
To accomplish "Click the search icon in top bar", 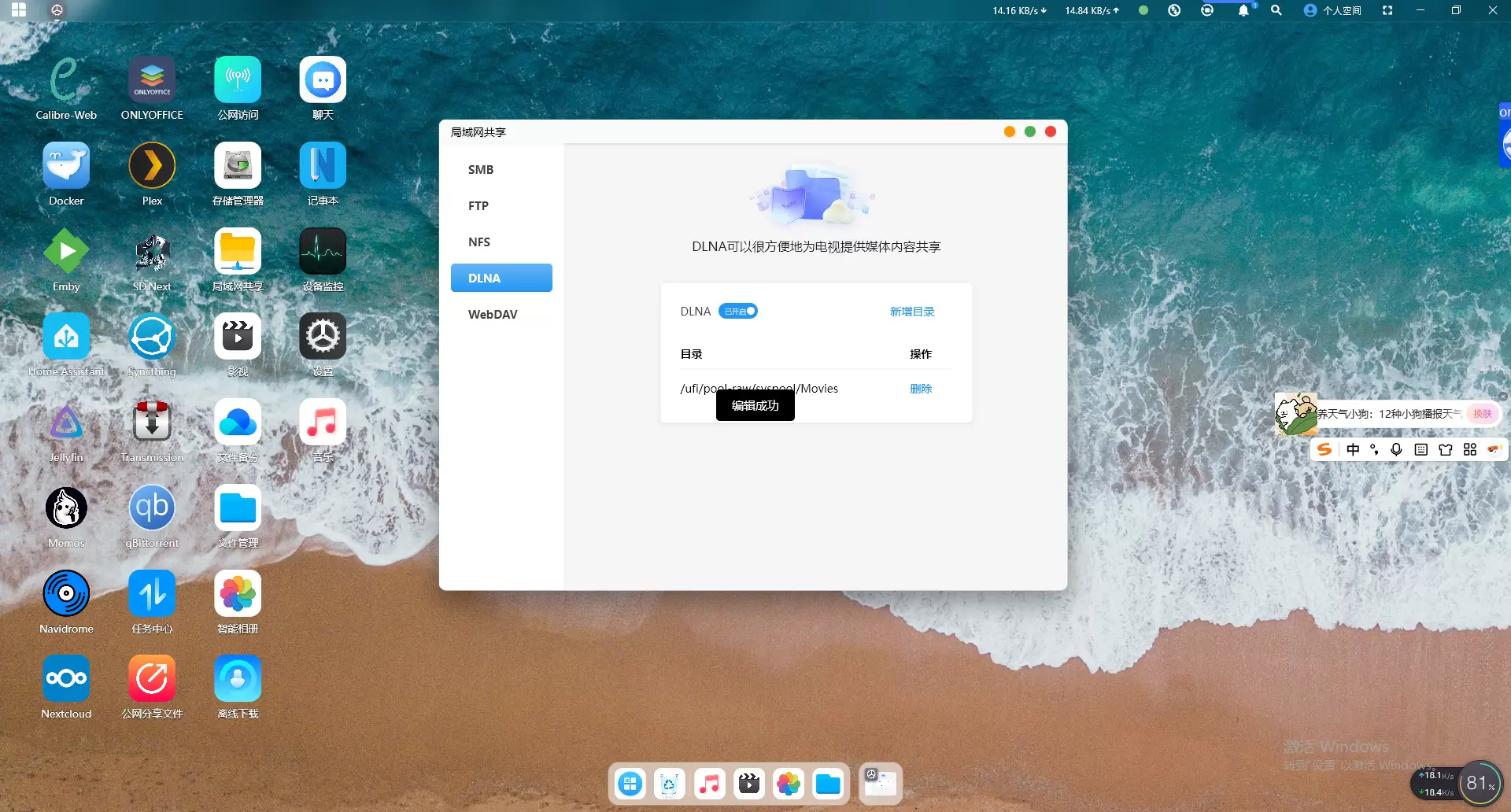I will coord(1276,10).
